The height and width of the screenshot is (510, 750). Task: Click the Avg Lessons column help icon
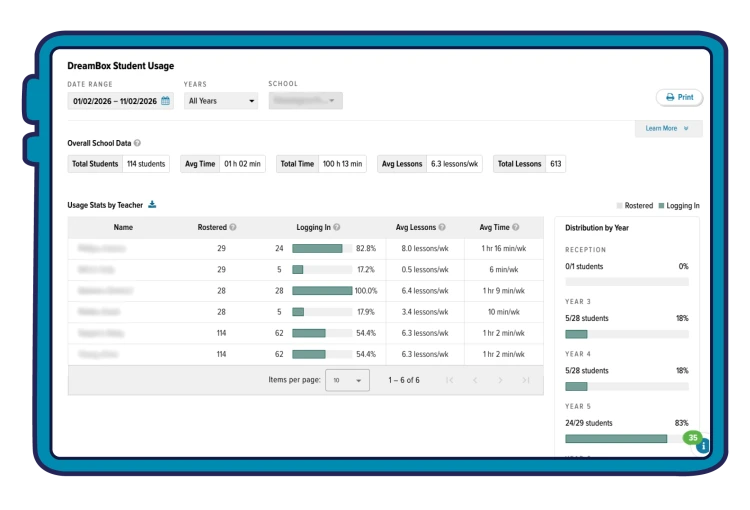click(442, 227)
